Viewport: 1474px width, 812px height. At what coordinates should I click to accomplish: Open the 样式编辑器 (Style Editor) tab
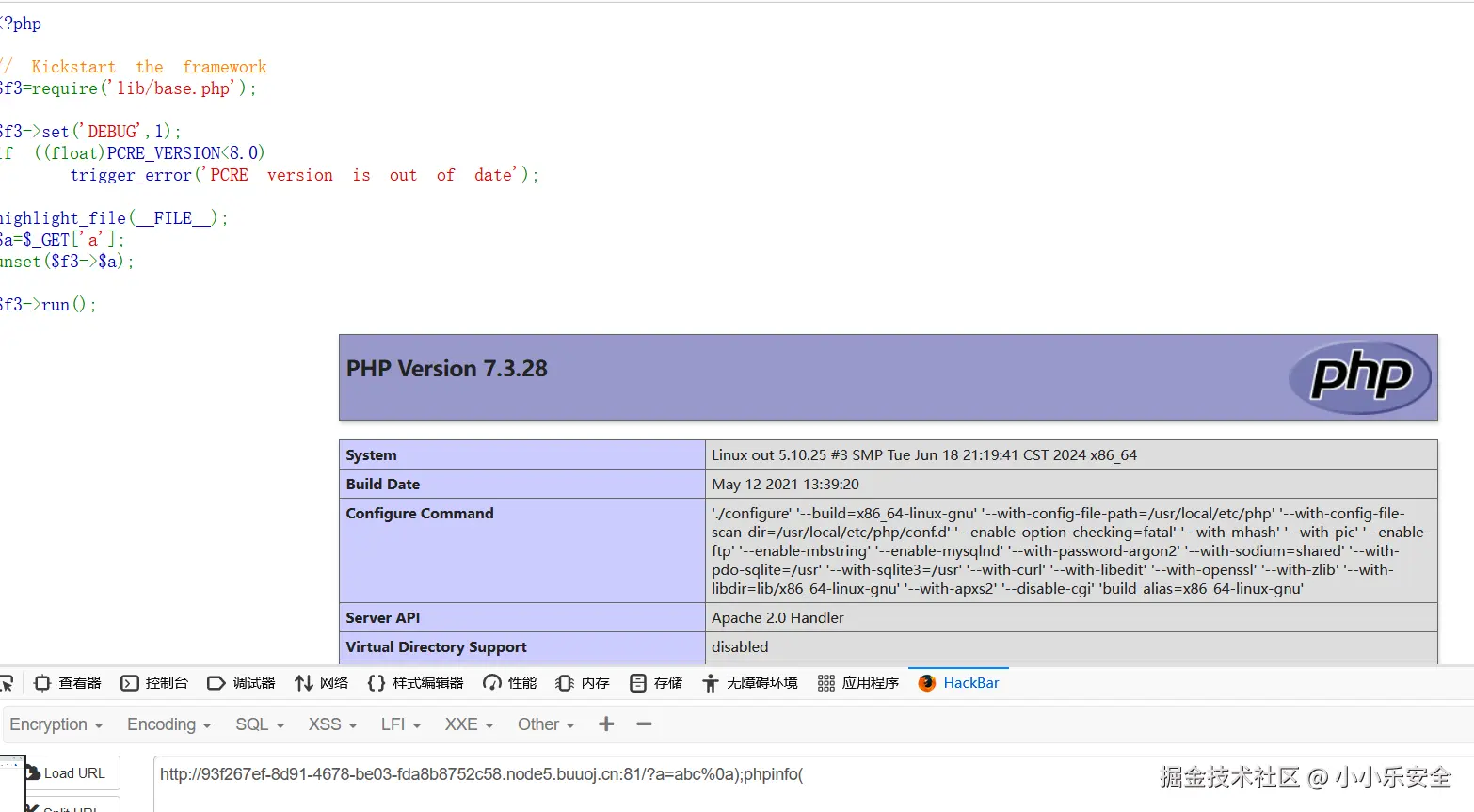tap(416, 683)
